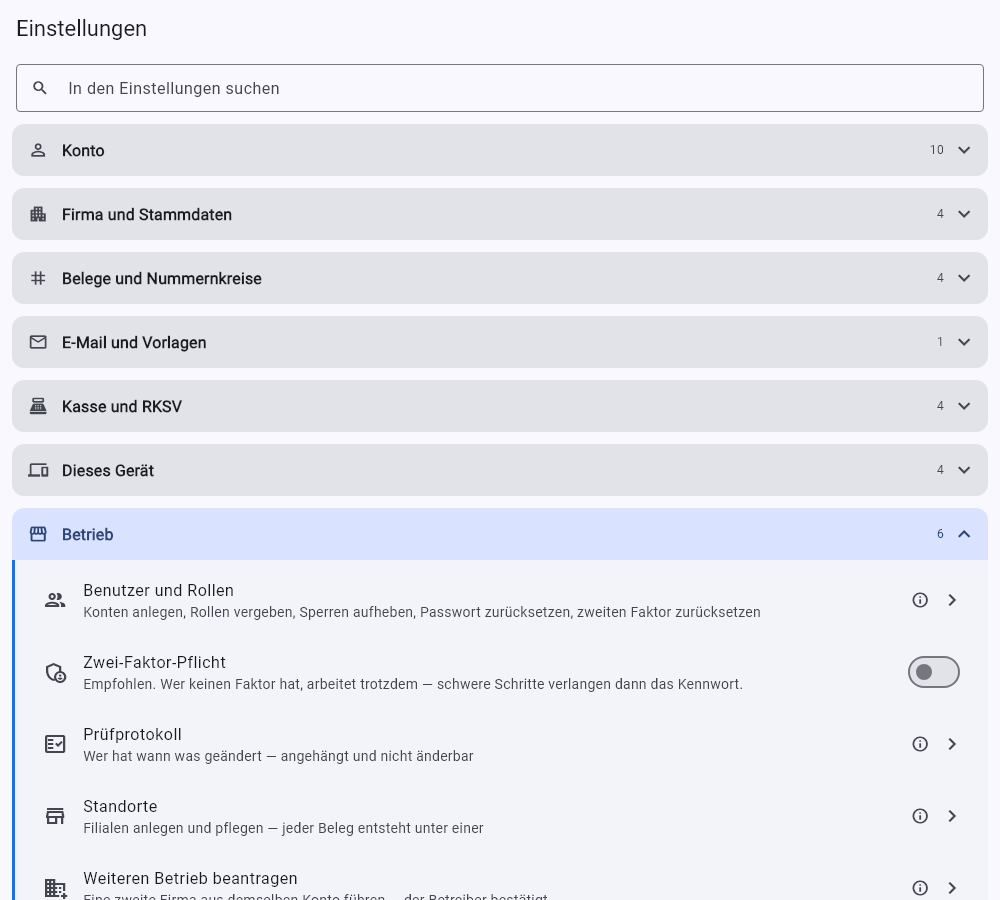Click the Zwei-Faktor-Pflicht shield icon

55,672
